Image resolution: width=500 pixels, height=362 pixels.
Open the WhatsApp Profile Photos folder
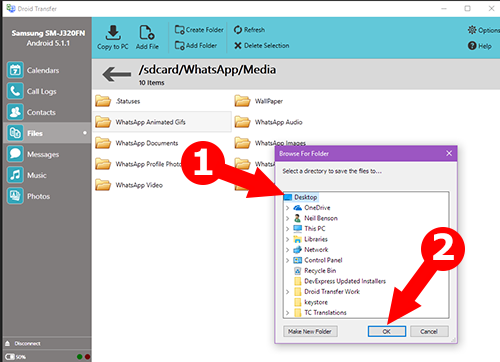(x=138, y=164)
